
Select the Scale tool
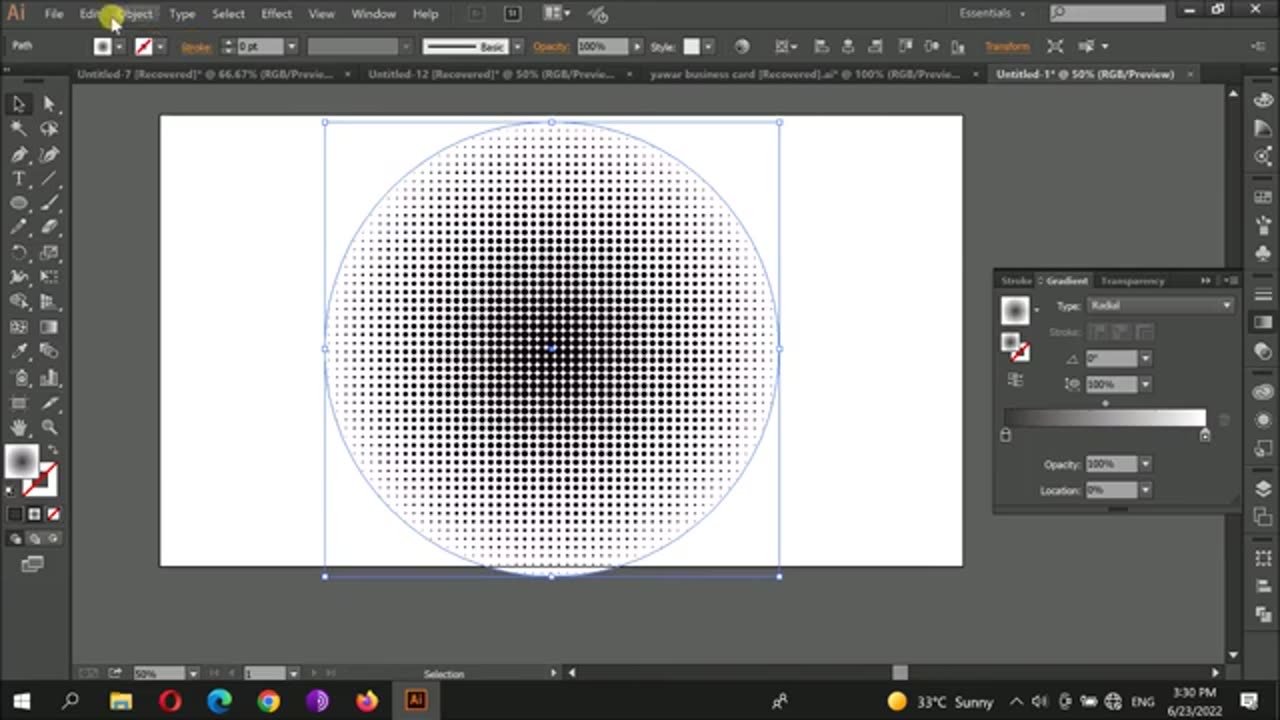click(x=49, y=252)
